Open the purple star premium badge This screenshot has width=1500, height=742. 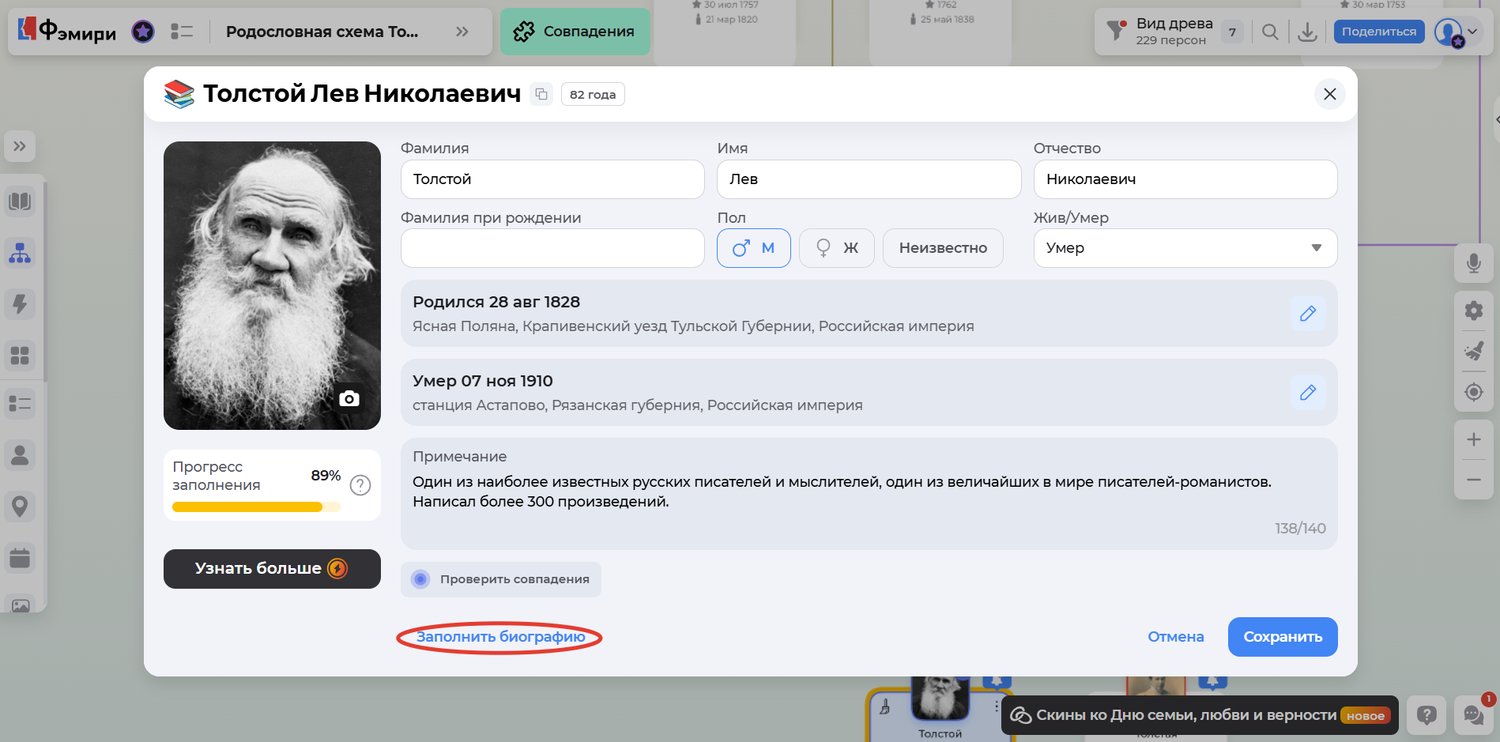tap(143, 32)
